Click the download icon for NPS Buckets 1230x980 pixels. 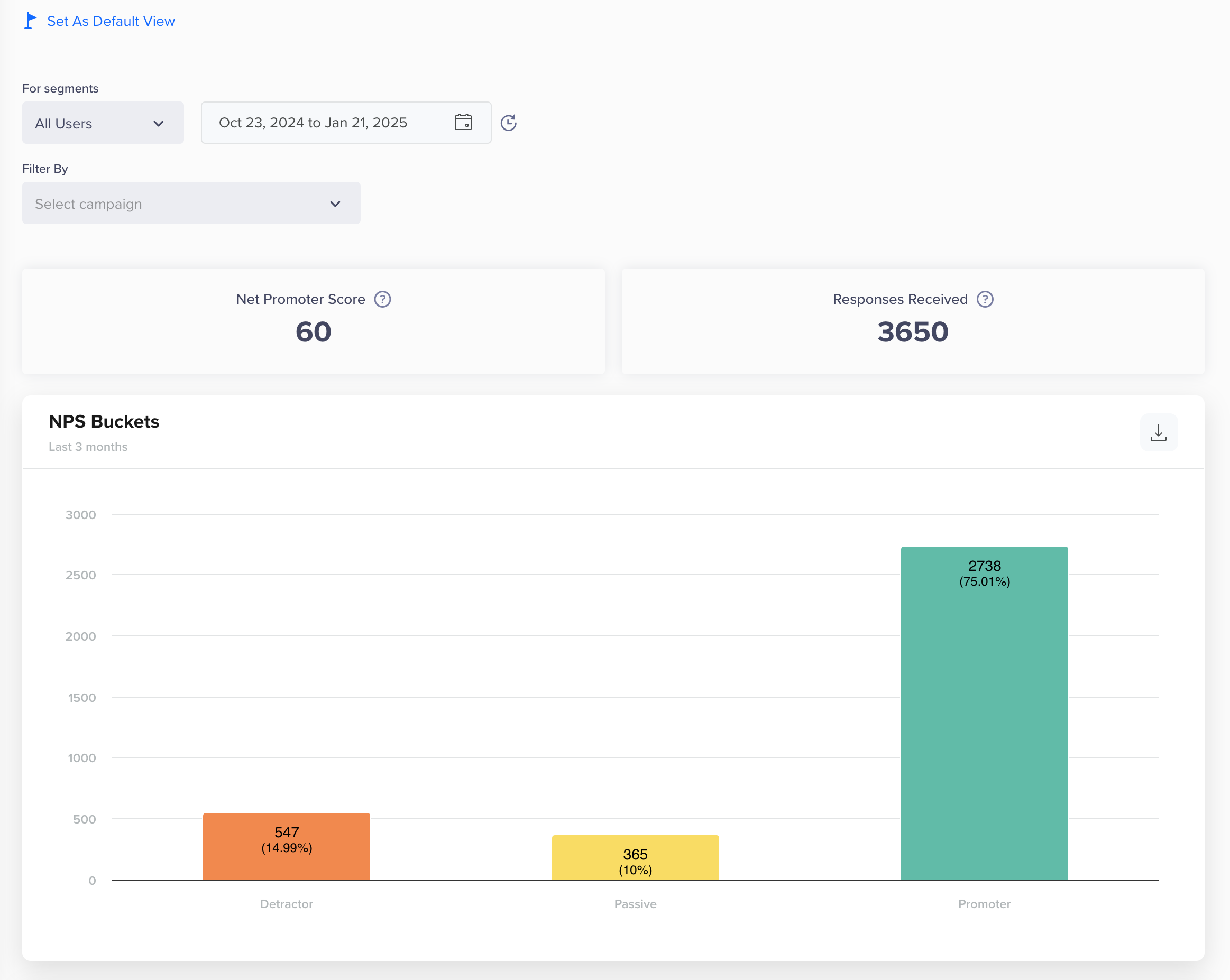click(x=1158, y=432)
